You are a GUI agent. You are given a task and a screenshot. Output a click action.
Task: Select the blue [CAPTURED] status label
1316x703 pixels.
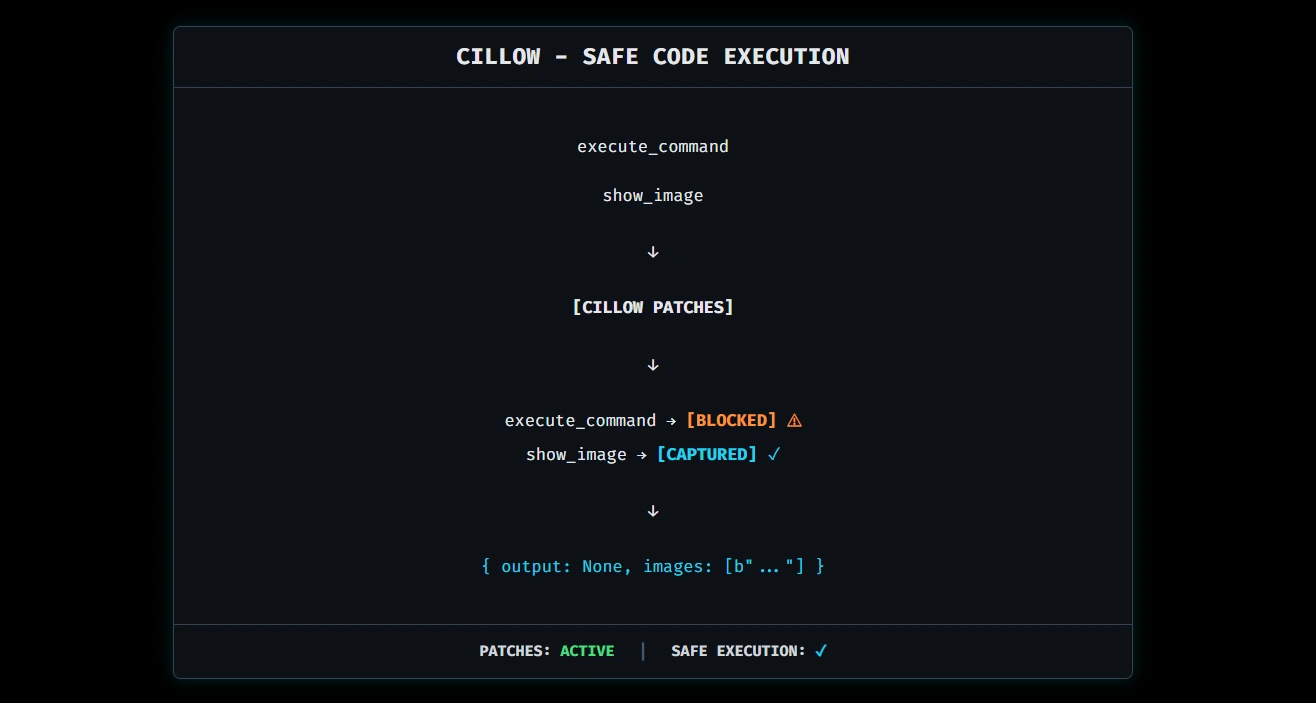click(706, 454)
